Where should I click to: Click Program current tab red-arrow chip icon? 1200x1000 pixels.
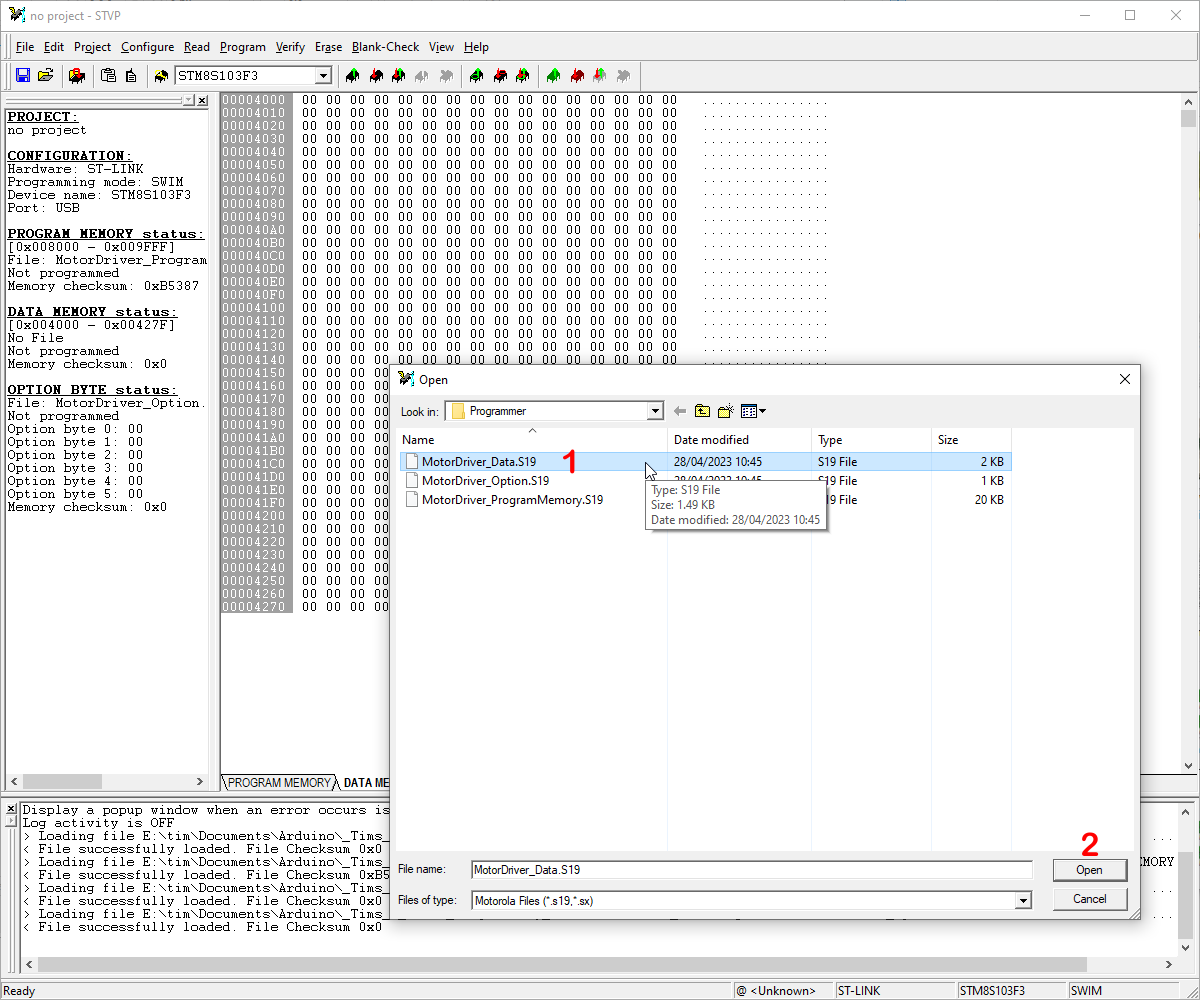pos(375,76)
